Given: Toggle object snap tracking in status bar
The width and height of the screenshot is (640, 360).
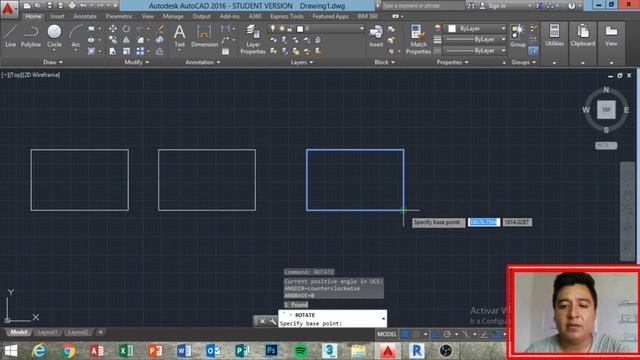Looking at the screenshot, I should pyautogui.click(x=484, y=334).
